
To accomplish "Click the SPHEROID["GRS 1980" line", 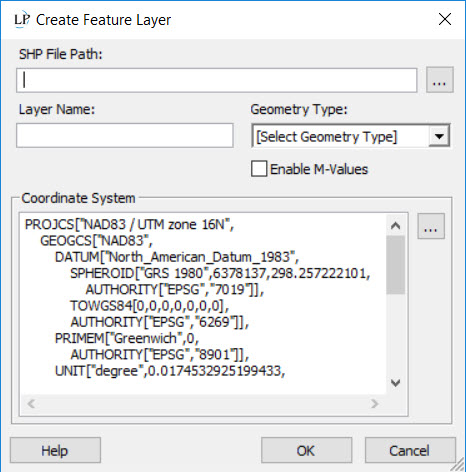I will 220,273.
